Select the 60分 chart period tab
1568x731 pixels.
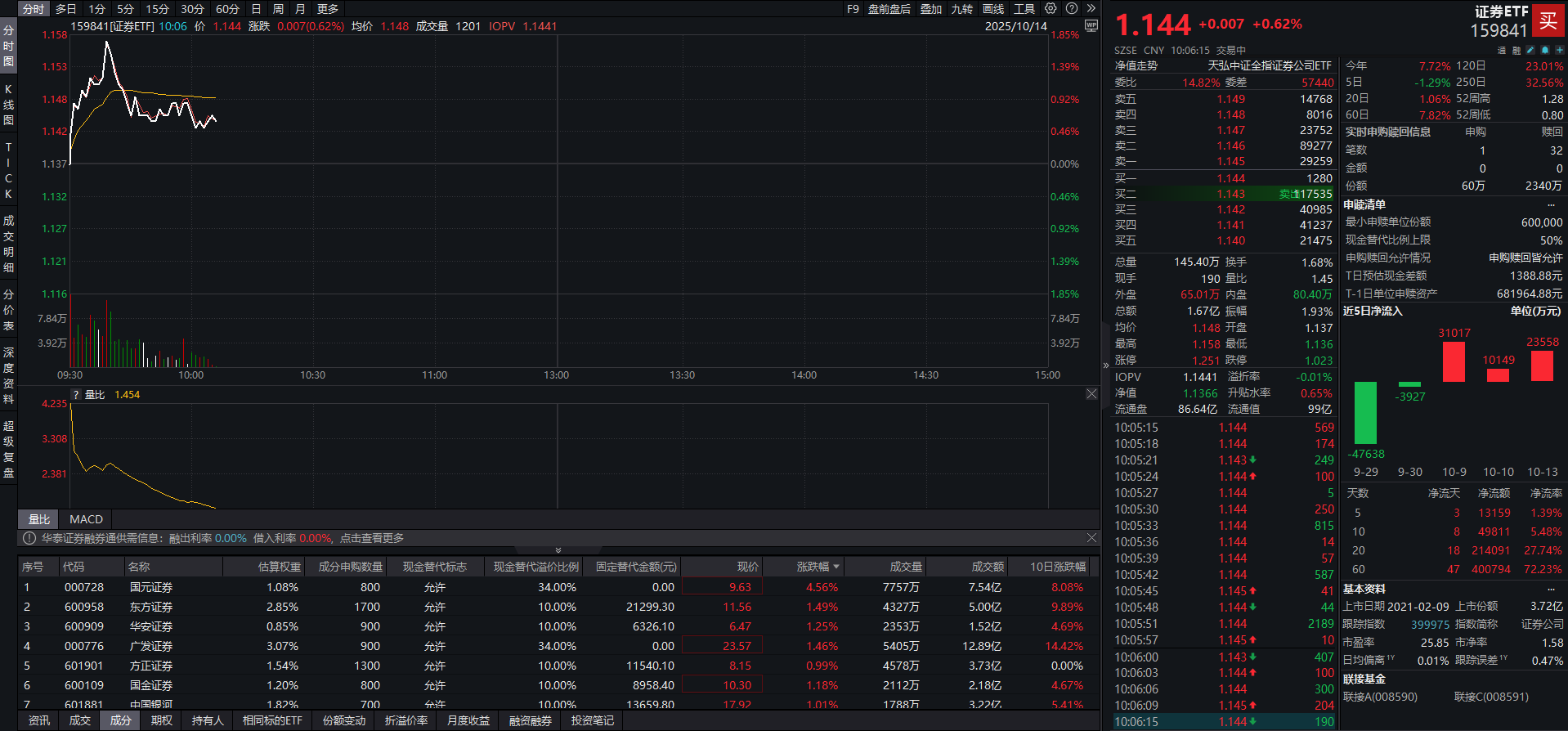227,9
